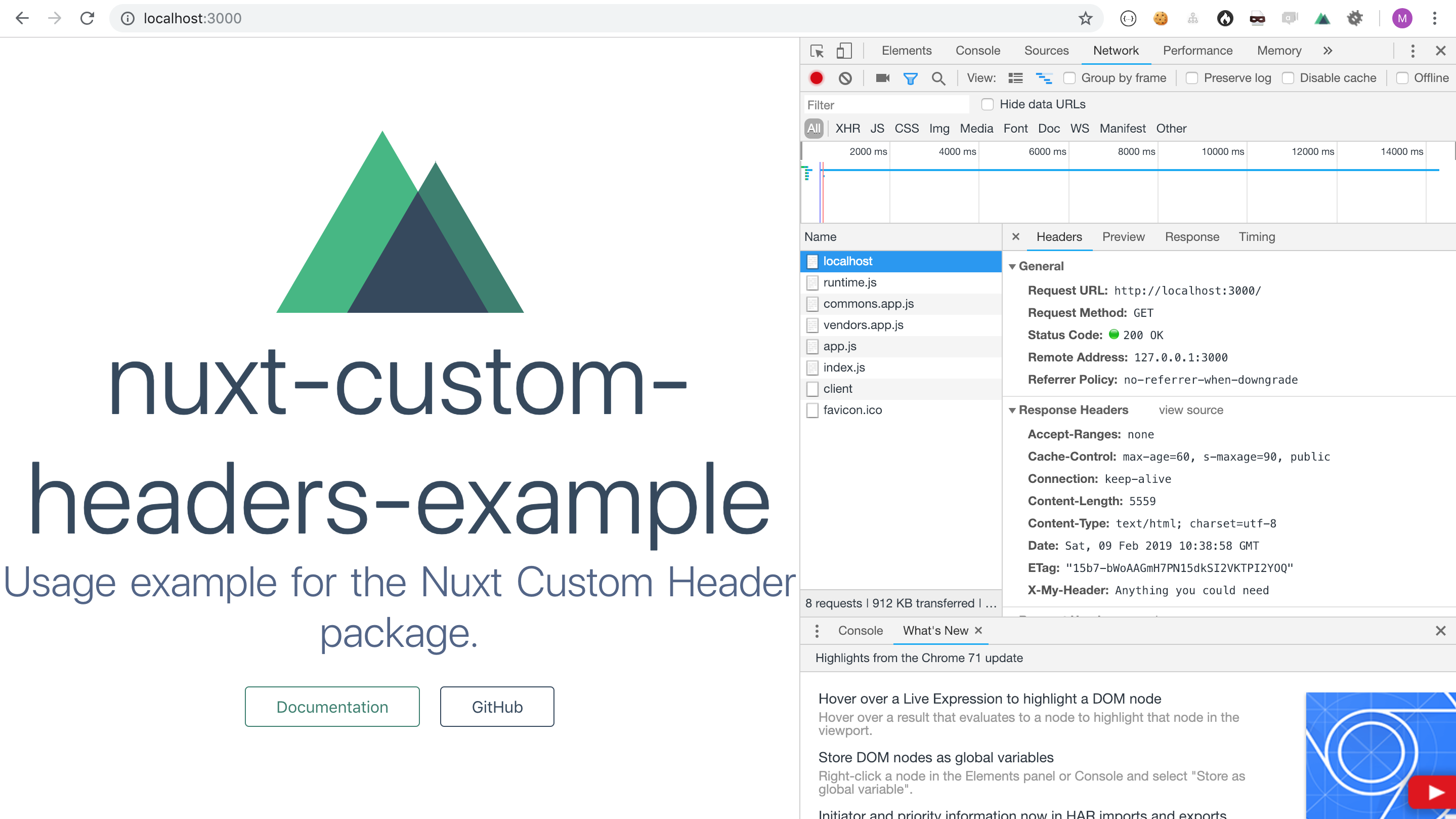
Task: Clear the network log
Action: 845,78
